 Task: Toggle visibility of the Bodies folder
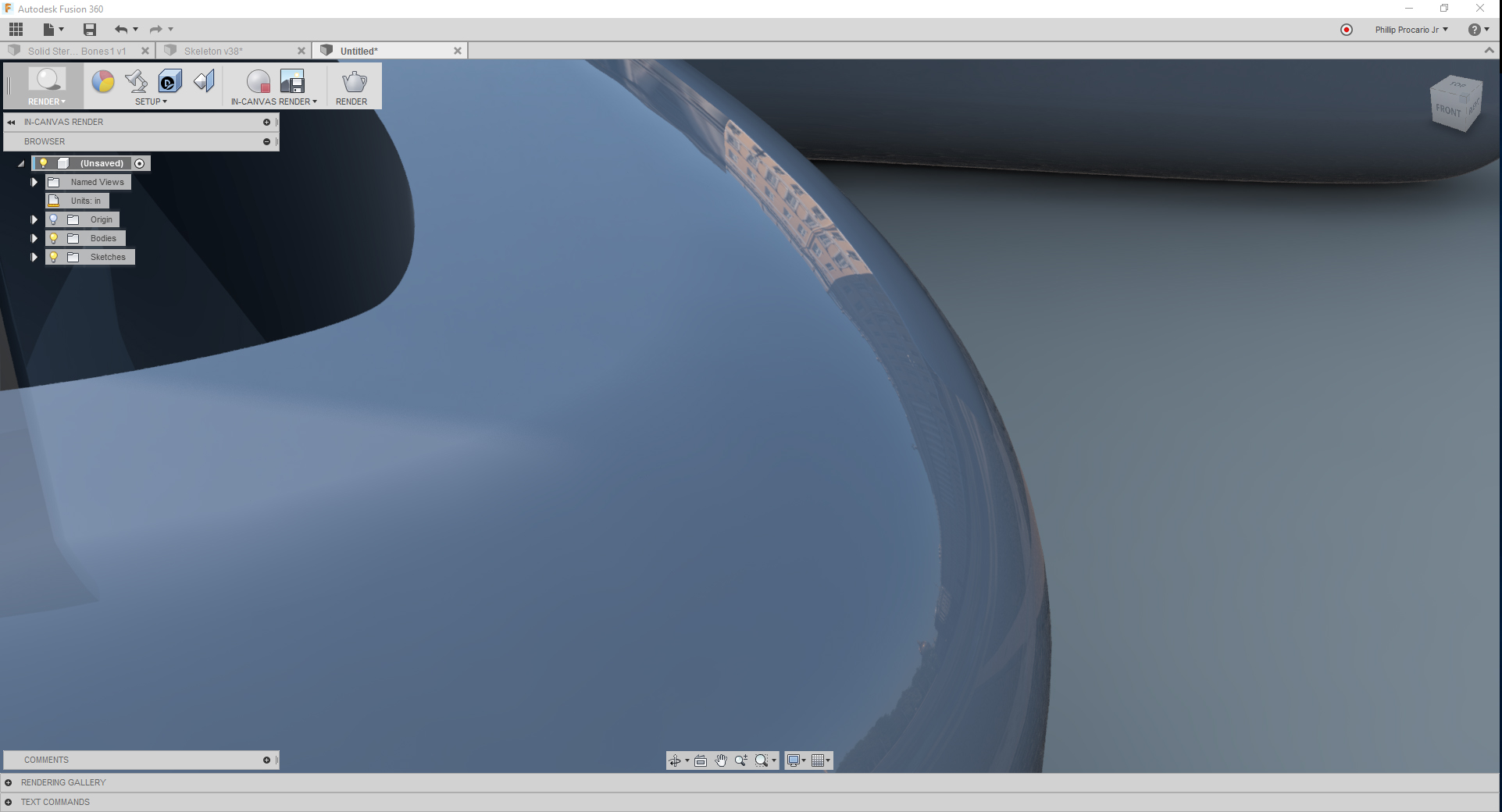point(52,238)
